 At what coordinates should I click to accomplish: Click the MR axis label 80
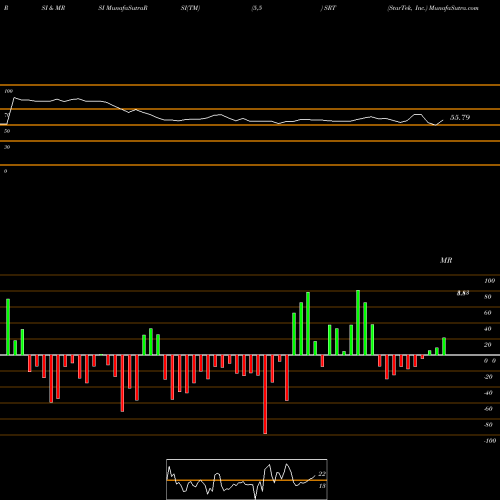pyautogui.click(x=488, y=297)
